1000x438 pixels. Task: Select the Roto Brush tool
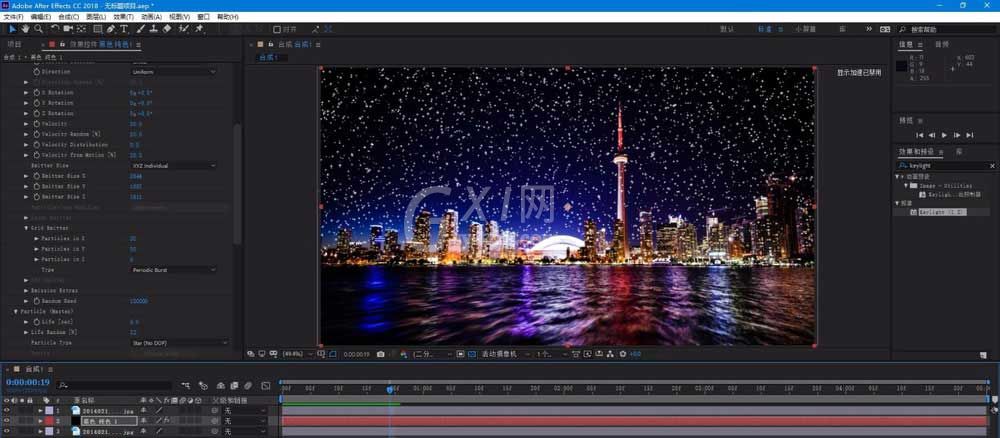(184, 29)
